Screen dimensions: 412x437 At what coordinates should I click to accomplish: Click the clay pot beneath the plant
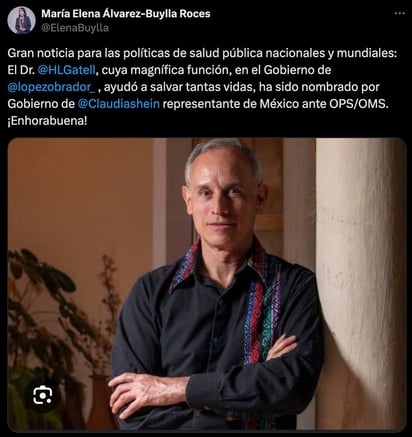tap(99, 402)
